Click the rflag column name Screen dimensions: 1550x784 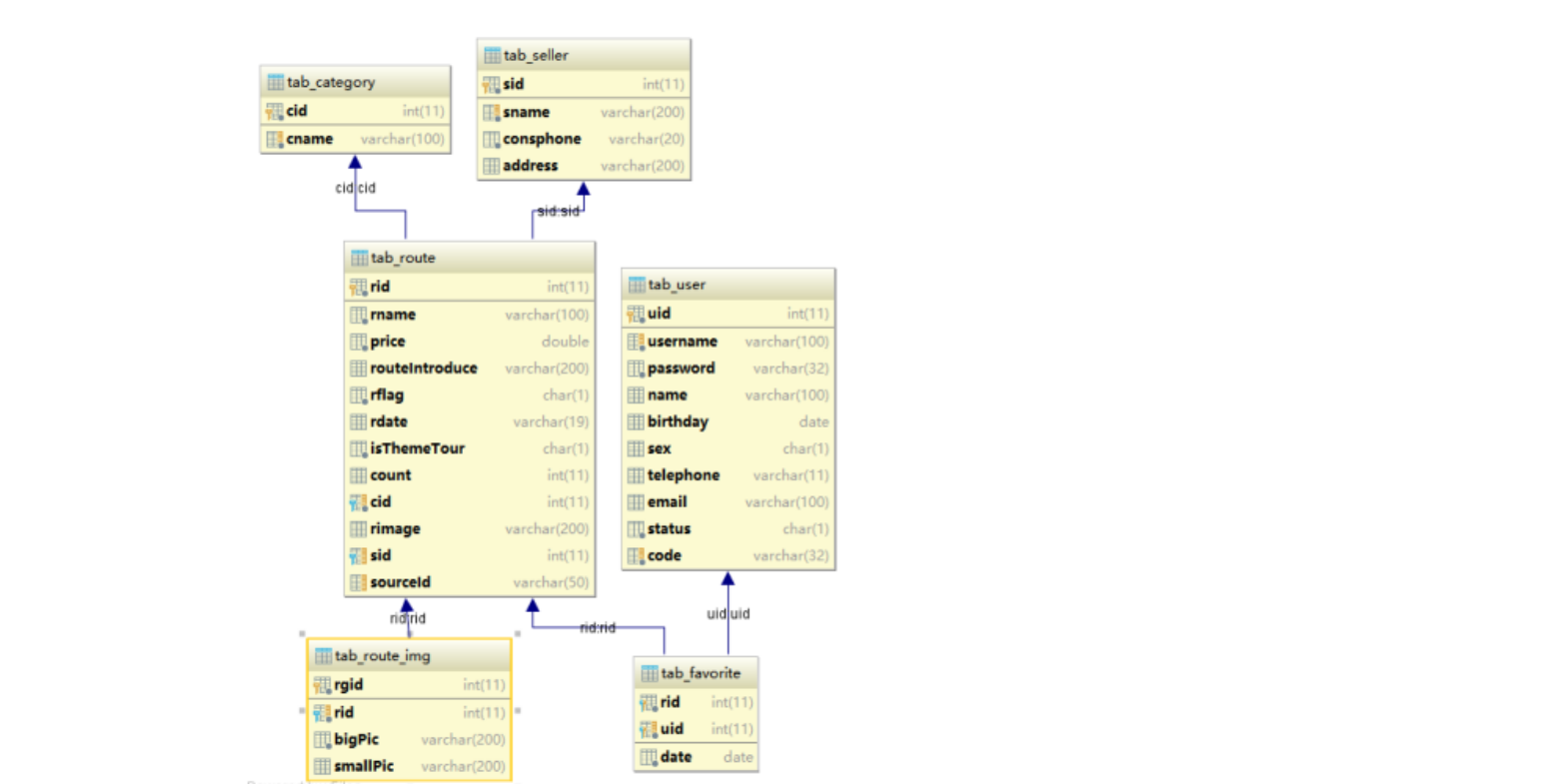point(387,395)
